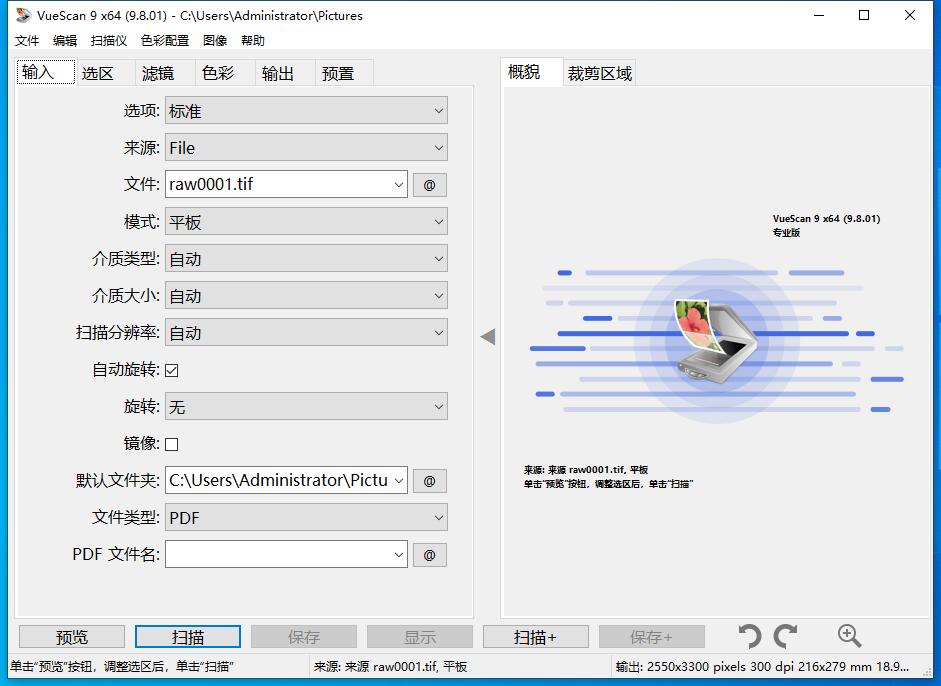The height and width of the screenshot is (686, 941).
Task: Collapse the settings panel with the arrow
Action: pos(487,337)
